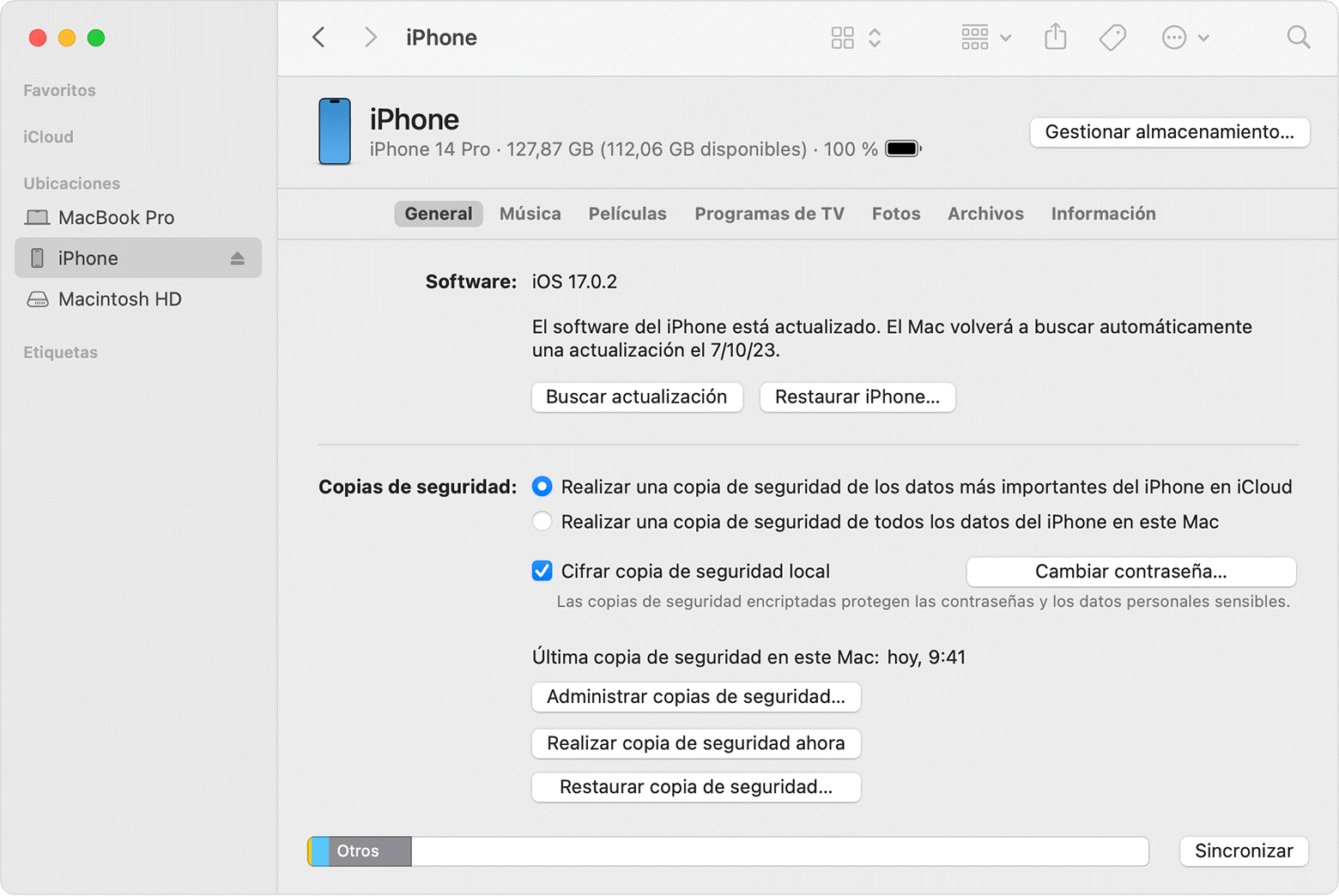1339x896 pixels.
Task: Click the Share icon in toolbar
Action: pos(1055,38)
